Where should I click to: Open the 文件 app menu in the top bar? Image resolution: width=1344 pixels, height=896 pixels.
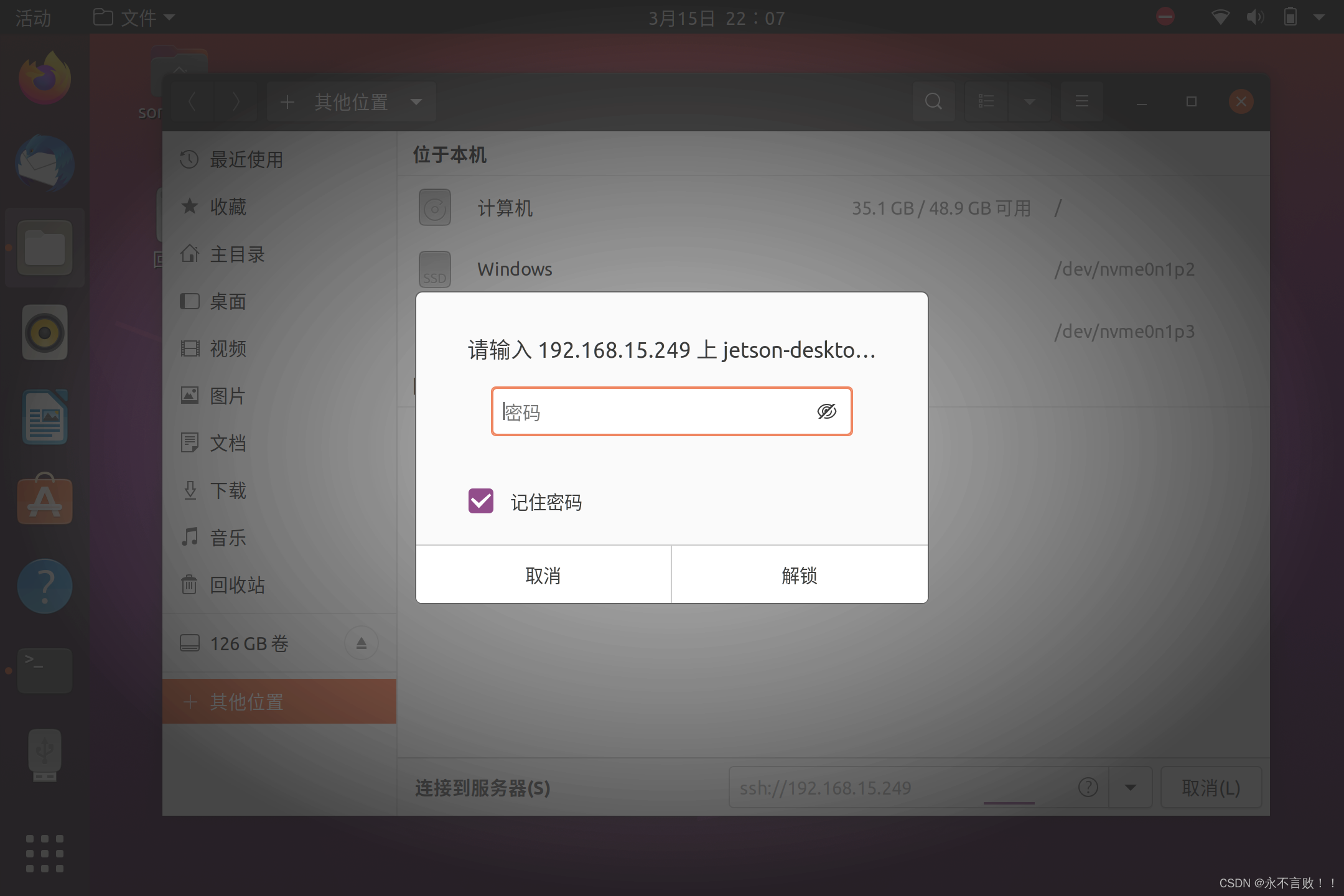[134, 17]
